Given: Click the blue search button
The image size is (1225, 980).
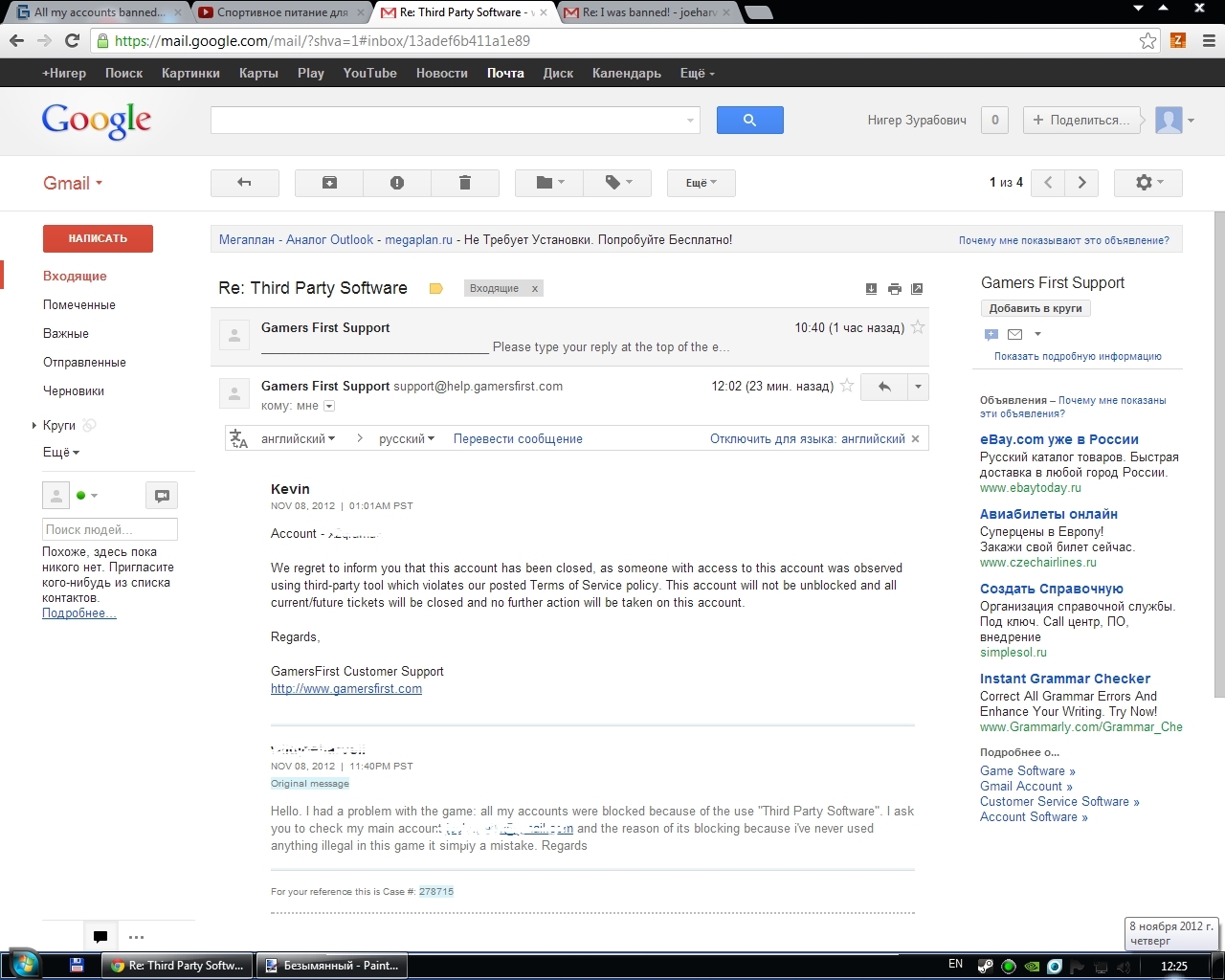Looking at the screenshot, I should 749,120.
